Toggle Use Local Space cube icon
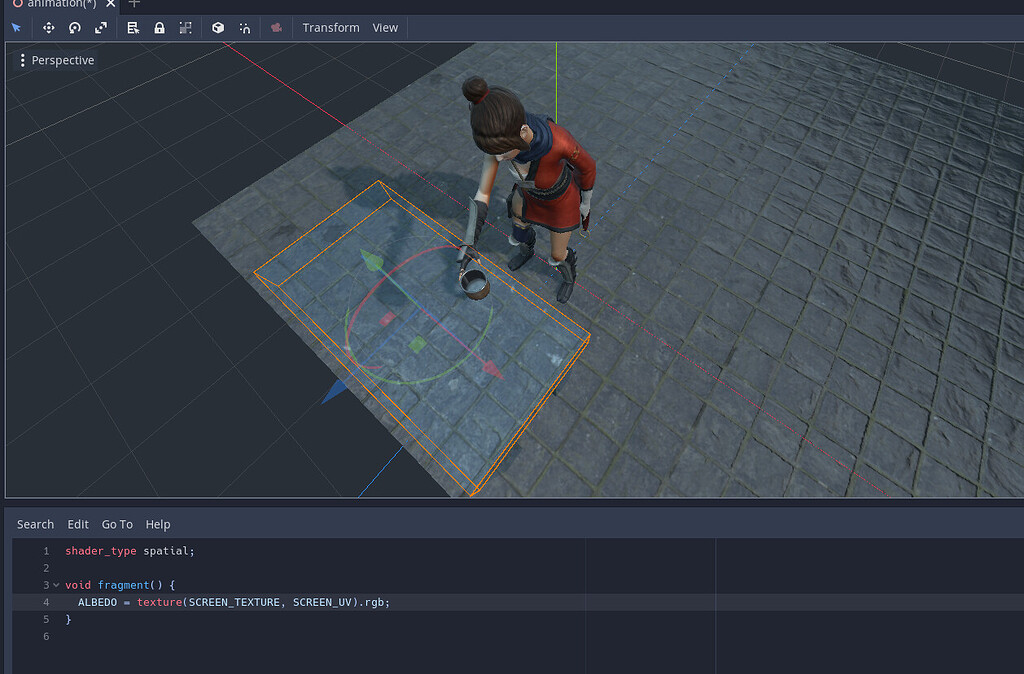Screen dimensions: 1024x674 218,28
